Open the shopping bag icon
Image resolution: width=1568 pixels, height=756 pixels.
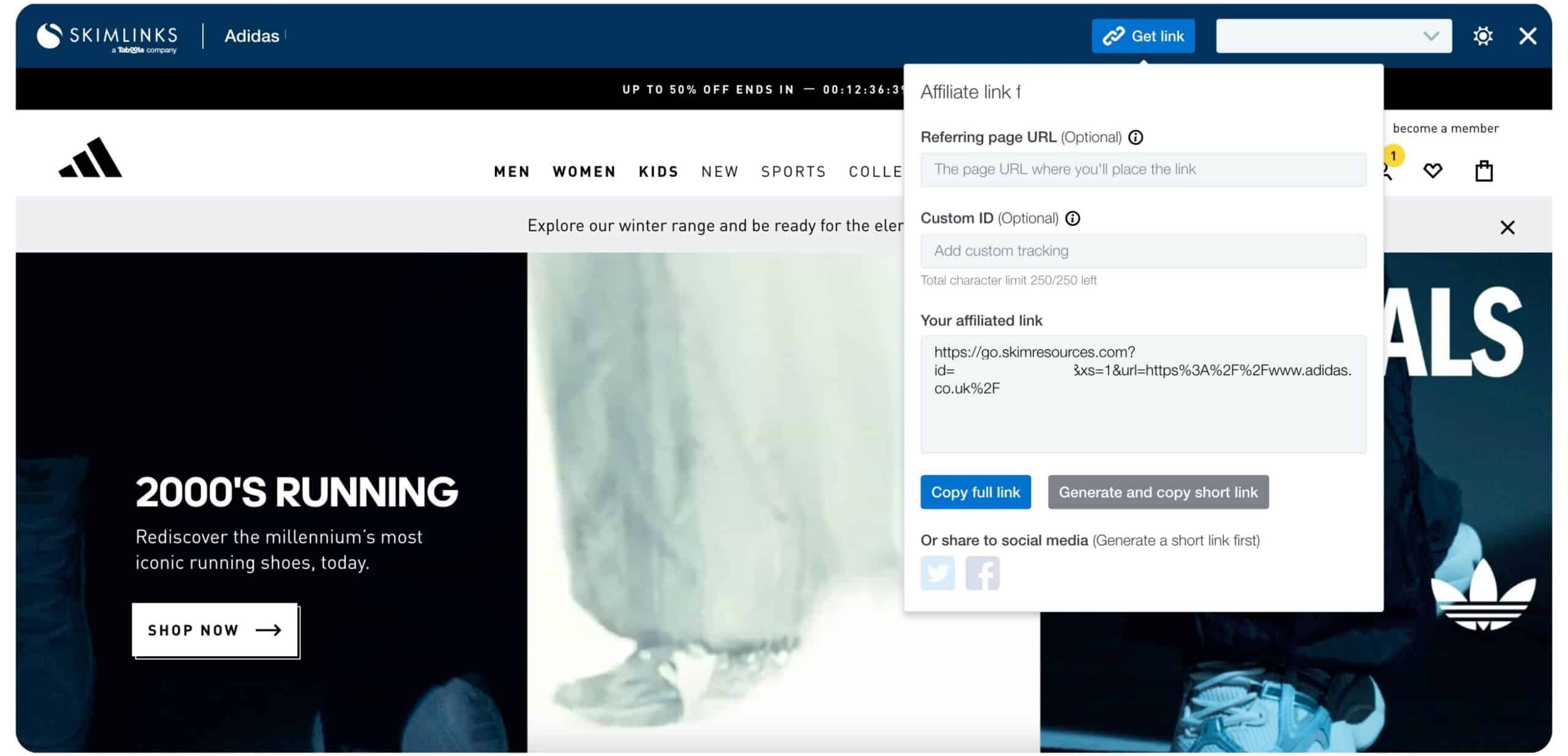pos(1483,170)
